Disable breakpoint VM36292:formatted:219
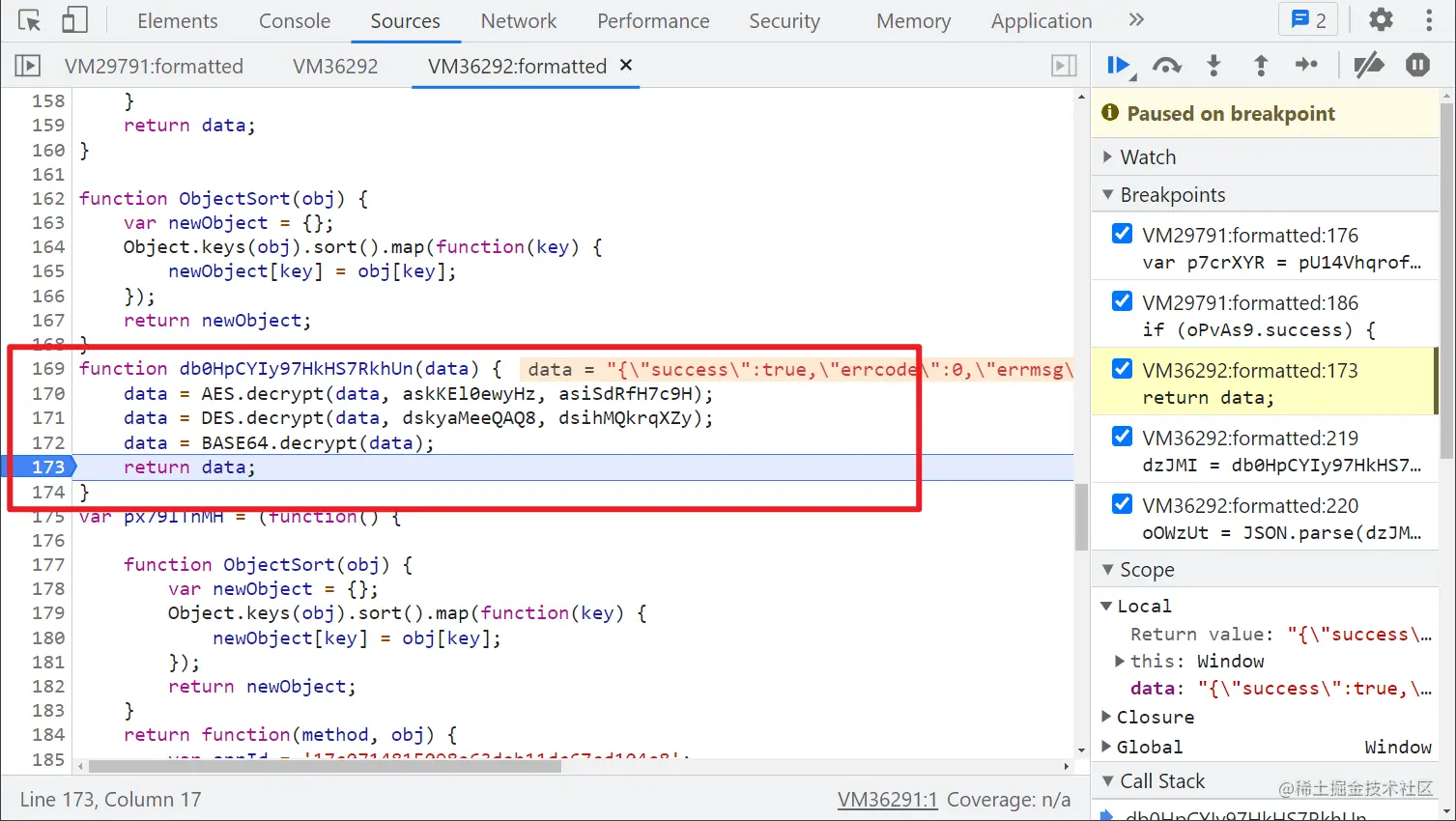 [1122, 437]
